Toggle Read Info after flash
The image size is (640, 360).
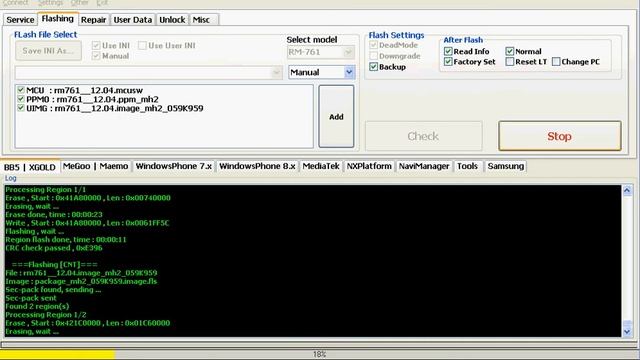coord(448,51)
